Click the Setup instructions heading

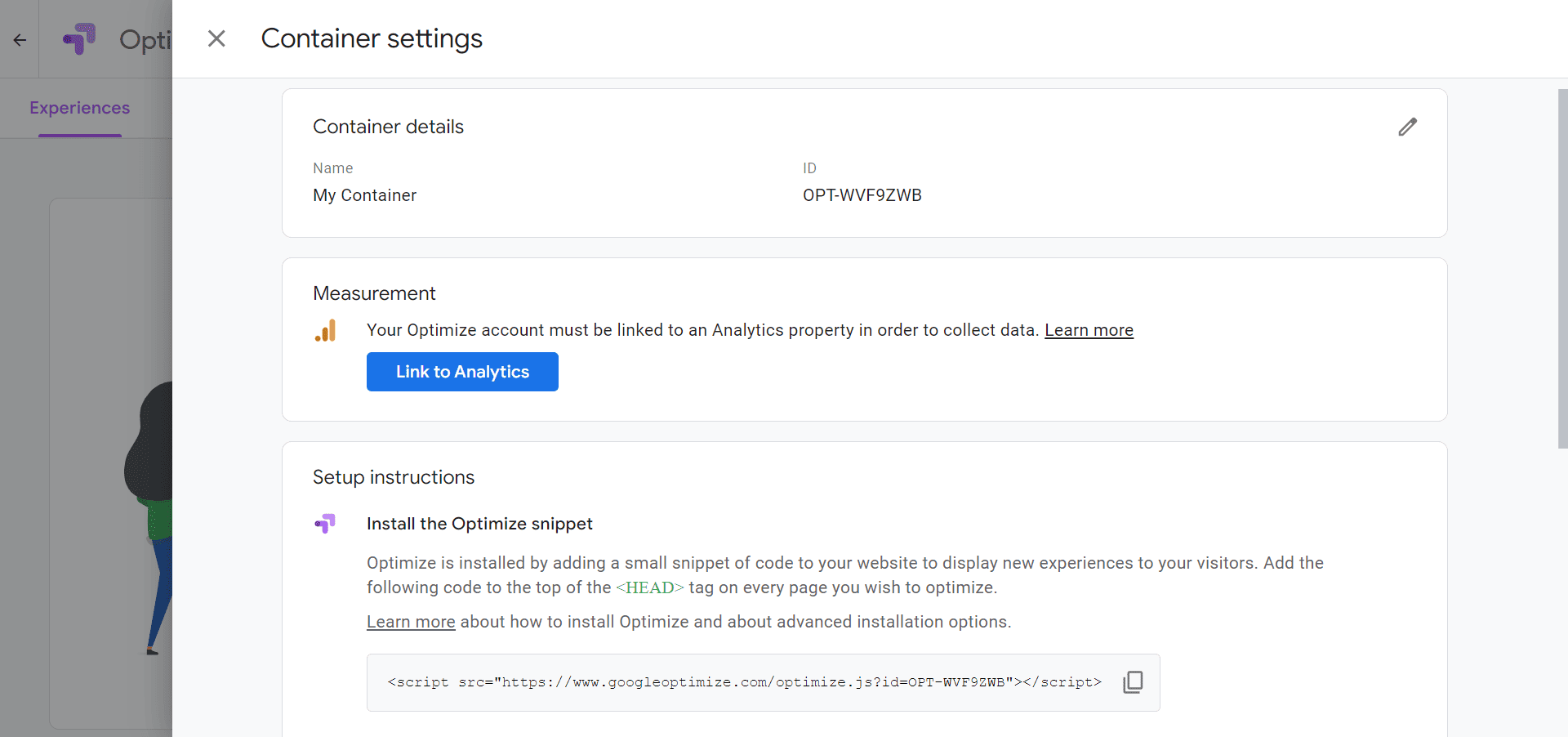[x=394, y=477]
